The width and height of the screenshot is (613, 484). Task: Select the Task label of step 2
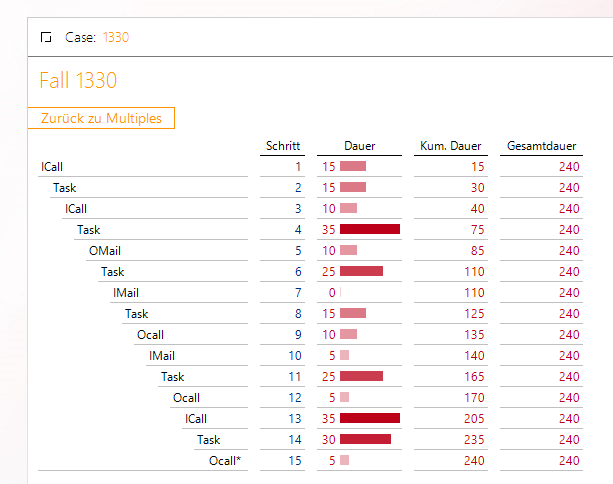pos(65,188)
